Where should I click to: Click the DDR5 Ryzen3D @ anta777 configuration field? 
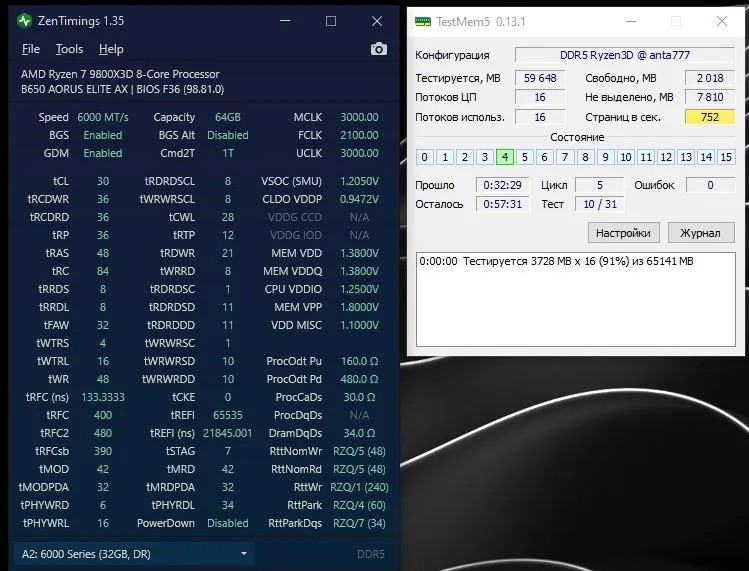click(625, 55)
